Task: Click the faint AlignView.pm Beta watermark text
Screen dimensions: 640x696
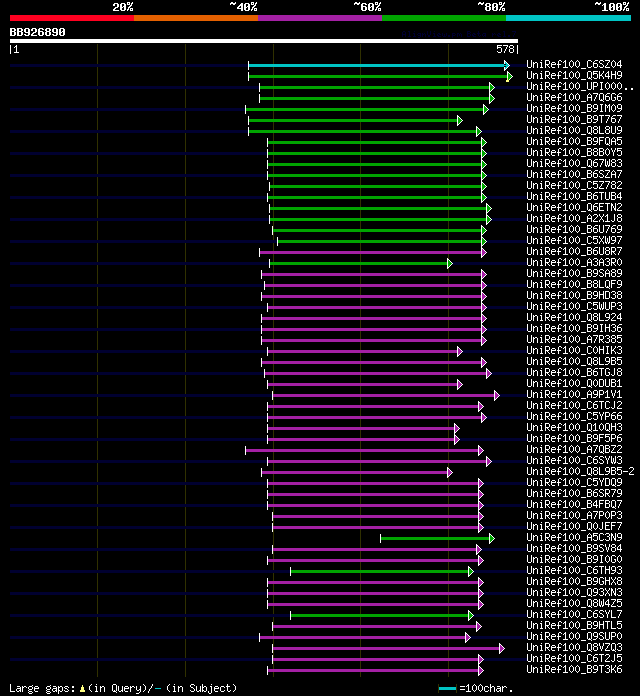Action: (x=459, y=34)
